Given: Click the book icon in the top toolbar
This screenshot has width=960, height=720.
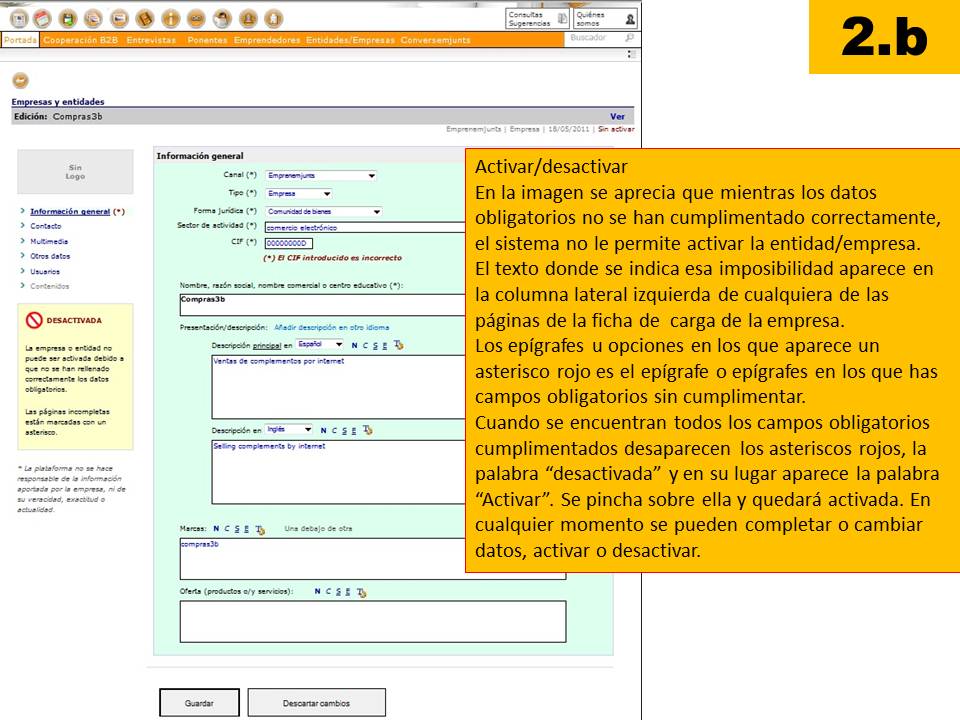Looking at the screenshot, I should tap(144, 17).
